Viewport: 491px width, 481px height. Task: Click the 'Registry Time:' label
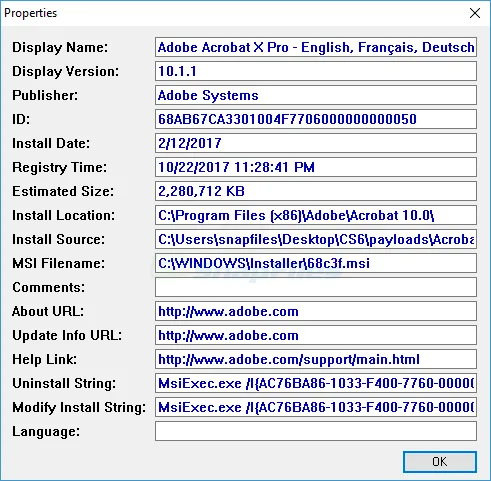click(x=59, y=168)
